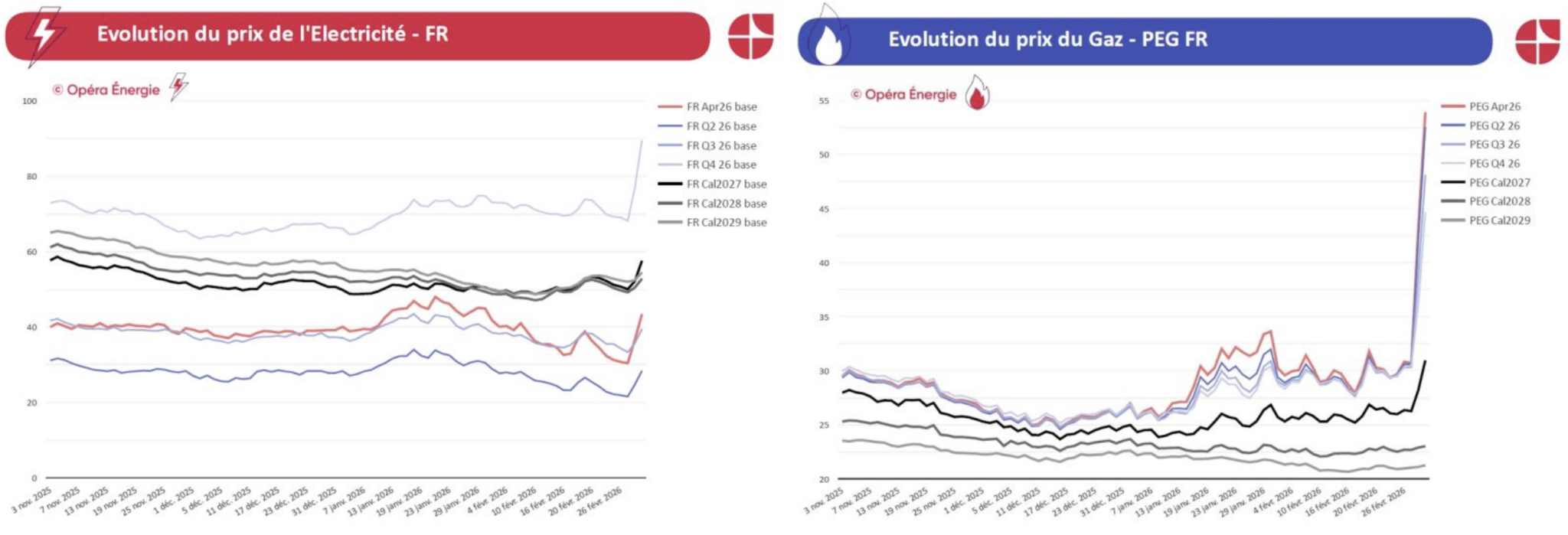The height and width of the screenshot is (535, 1568).
Task: Click the lightning bolt icon in electricity header
Action: tap(44, 35)
